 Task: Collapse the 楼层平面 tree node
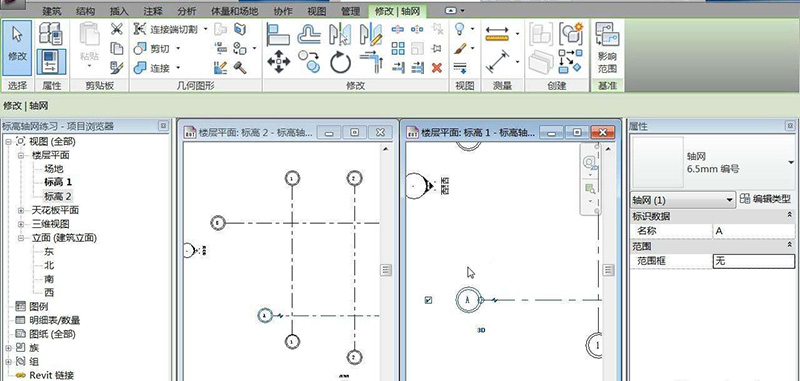pos(21,155)
